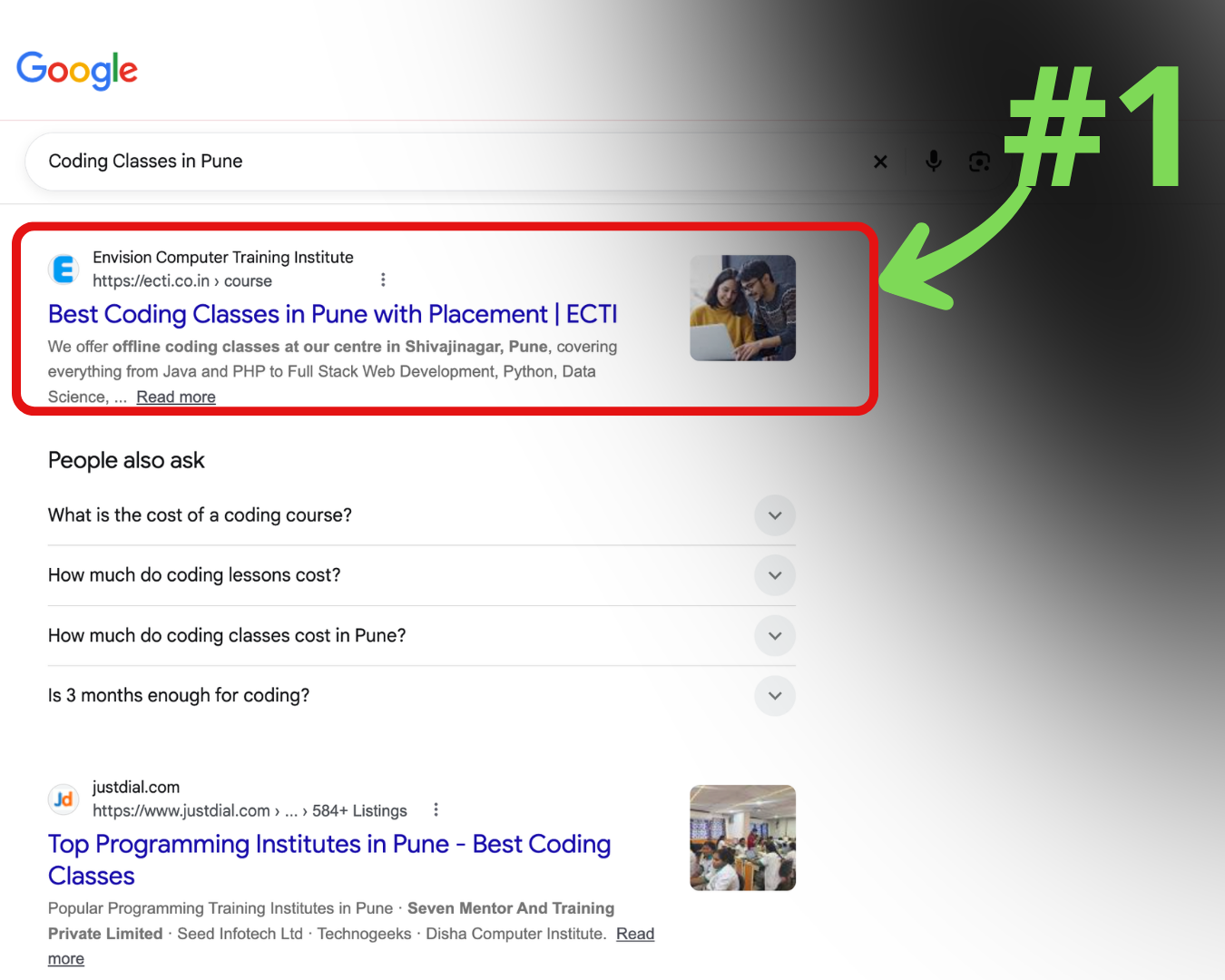Click "Read more" in the justdial result snippet
This screenshot has width=1225, height=980.
click(x=635, y=934)
